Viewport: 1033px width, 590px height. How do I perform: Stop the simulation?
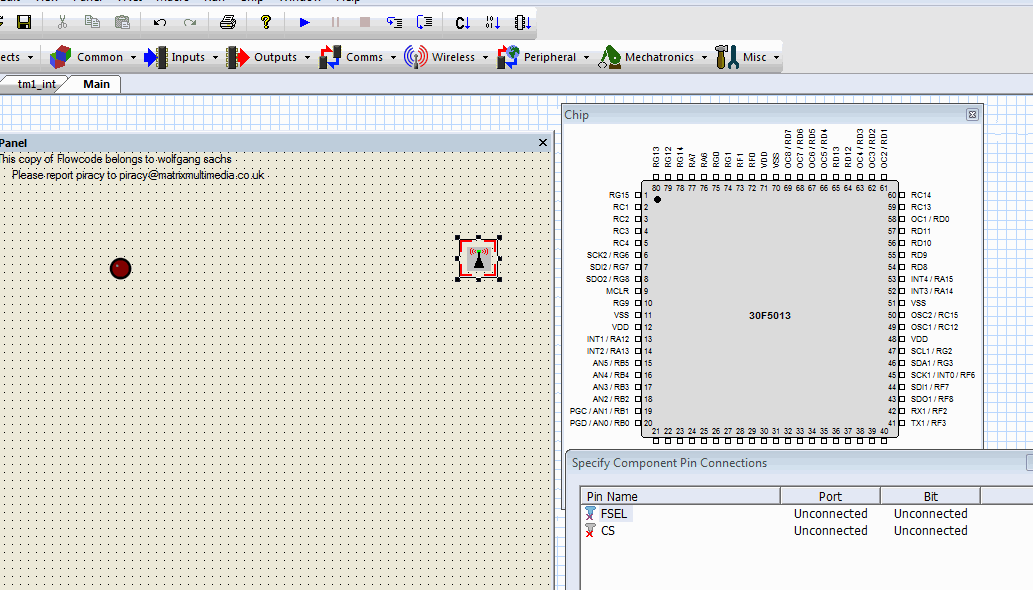click(x=365, y=22)
